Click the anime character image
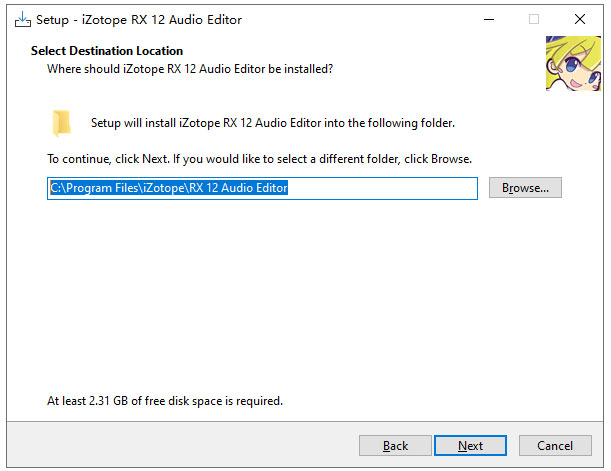Image resolution: width=611 pixels, height=471 pixels. [x=573, y=64]
